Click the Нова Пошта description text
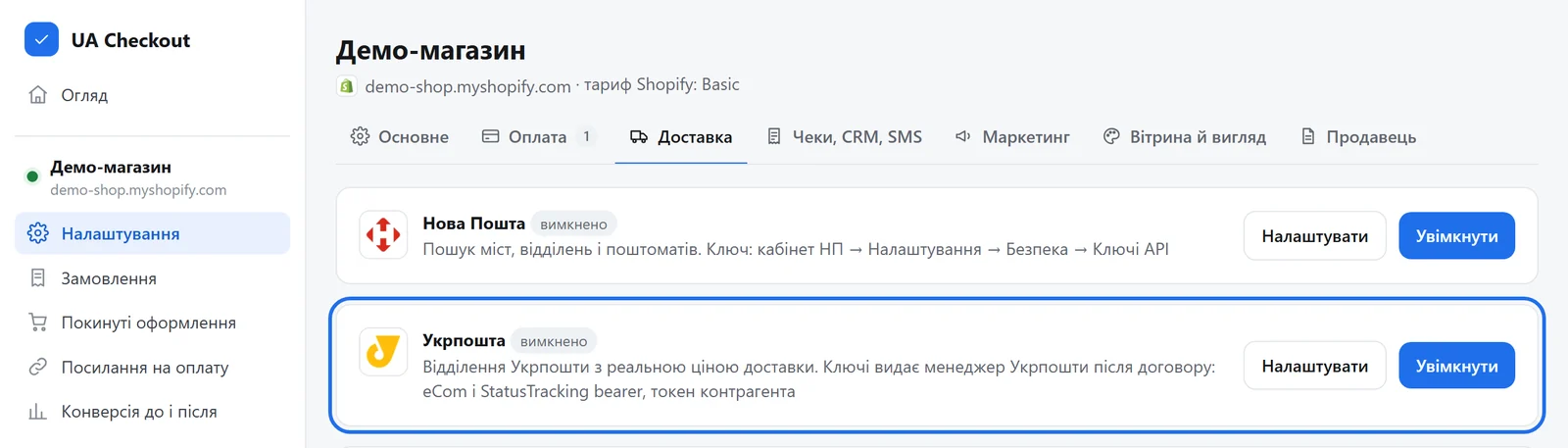This screenshot has width=1568, height=448. (x=795, y=249)
